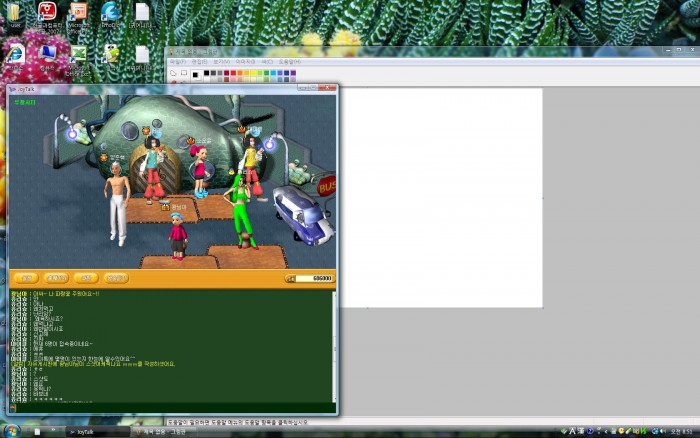Click the first orange button in JoyTalk

click(27, 278)
